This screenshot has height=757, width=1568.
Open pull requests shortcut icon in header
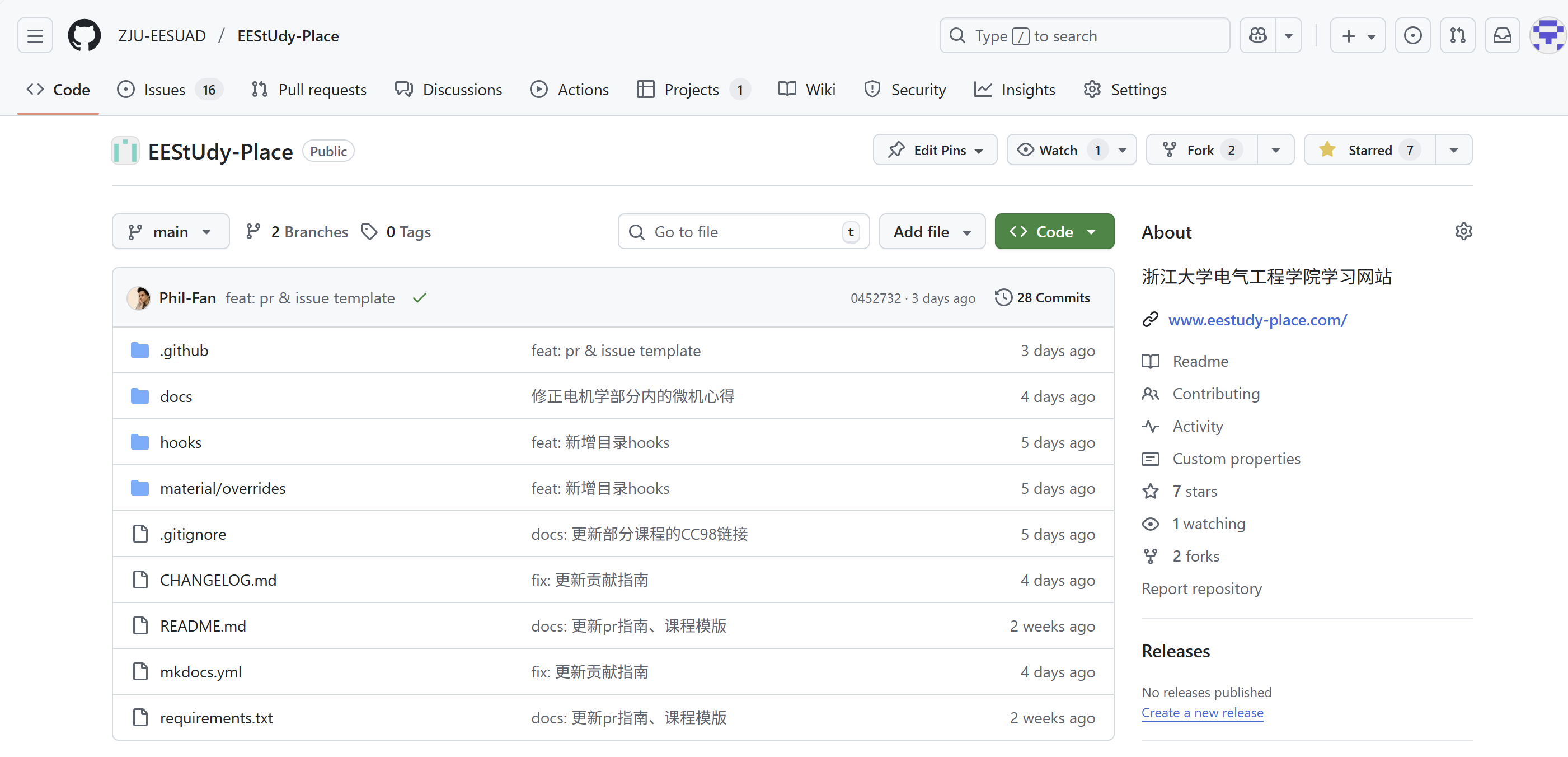pos(1457,36)
